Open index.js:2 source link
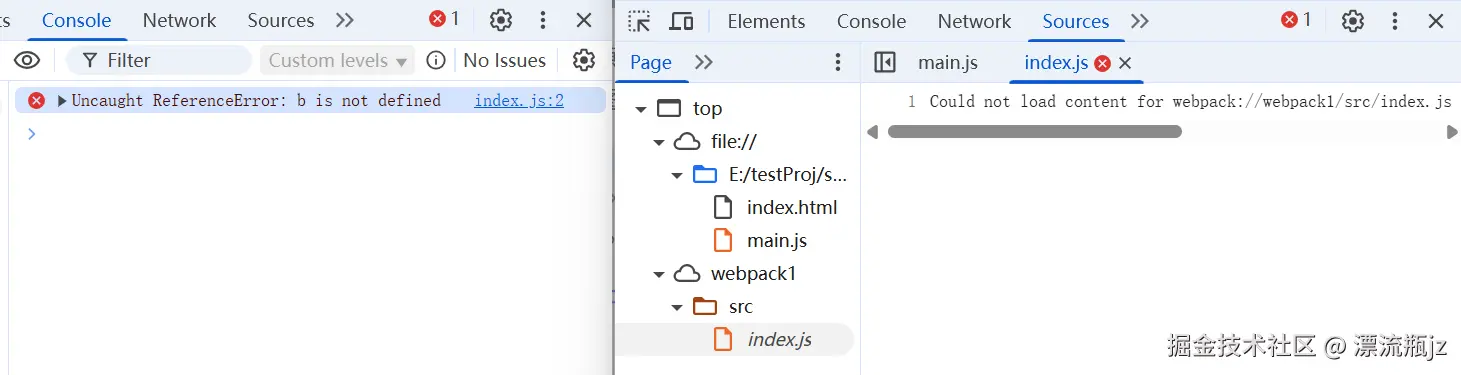1461x375 pixels. click(519, 100)
